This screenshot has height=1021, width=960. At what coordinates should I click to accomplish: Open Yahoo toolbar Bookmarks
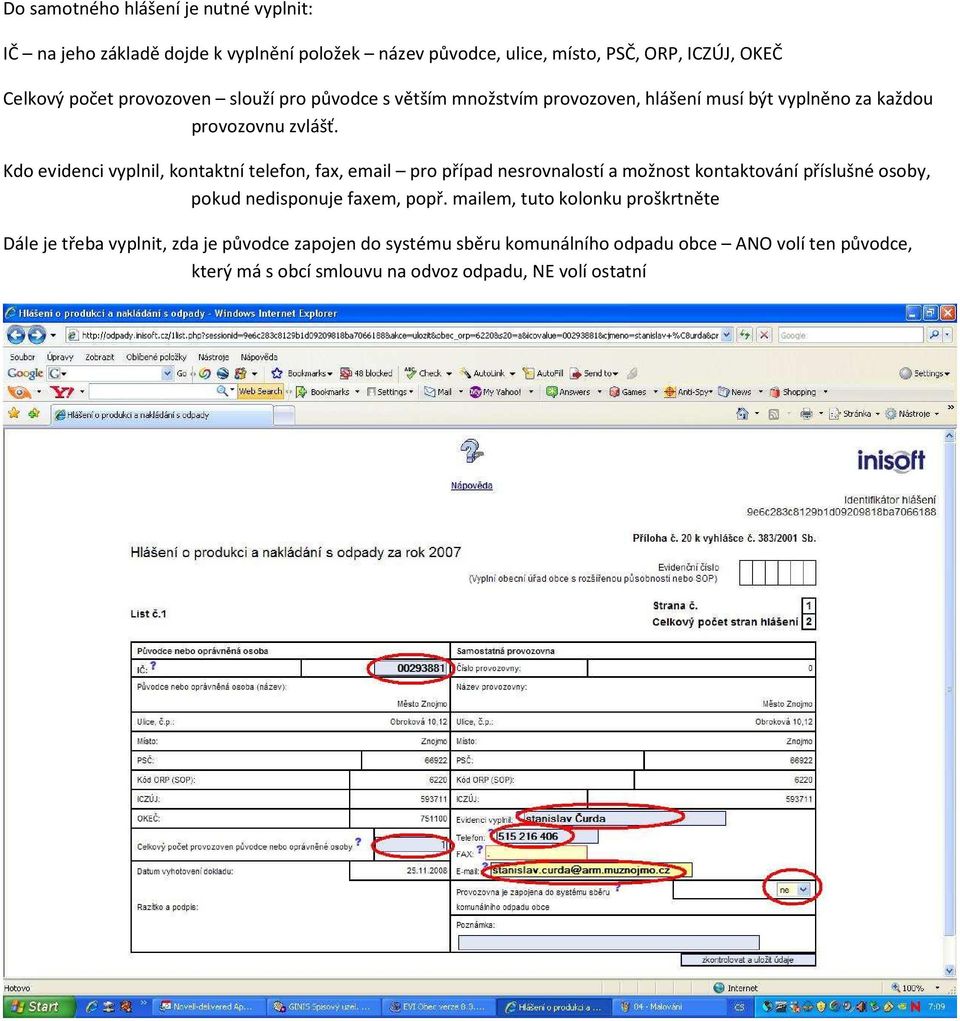[x=328, y=392]
